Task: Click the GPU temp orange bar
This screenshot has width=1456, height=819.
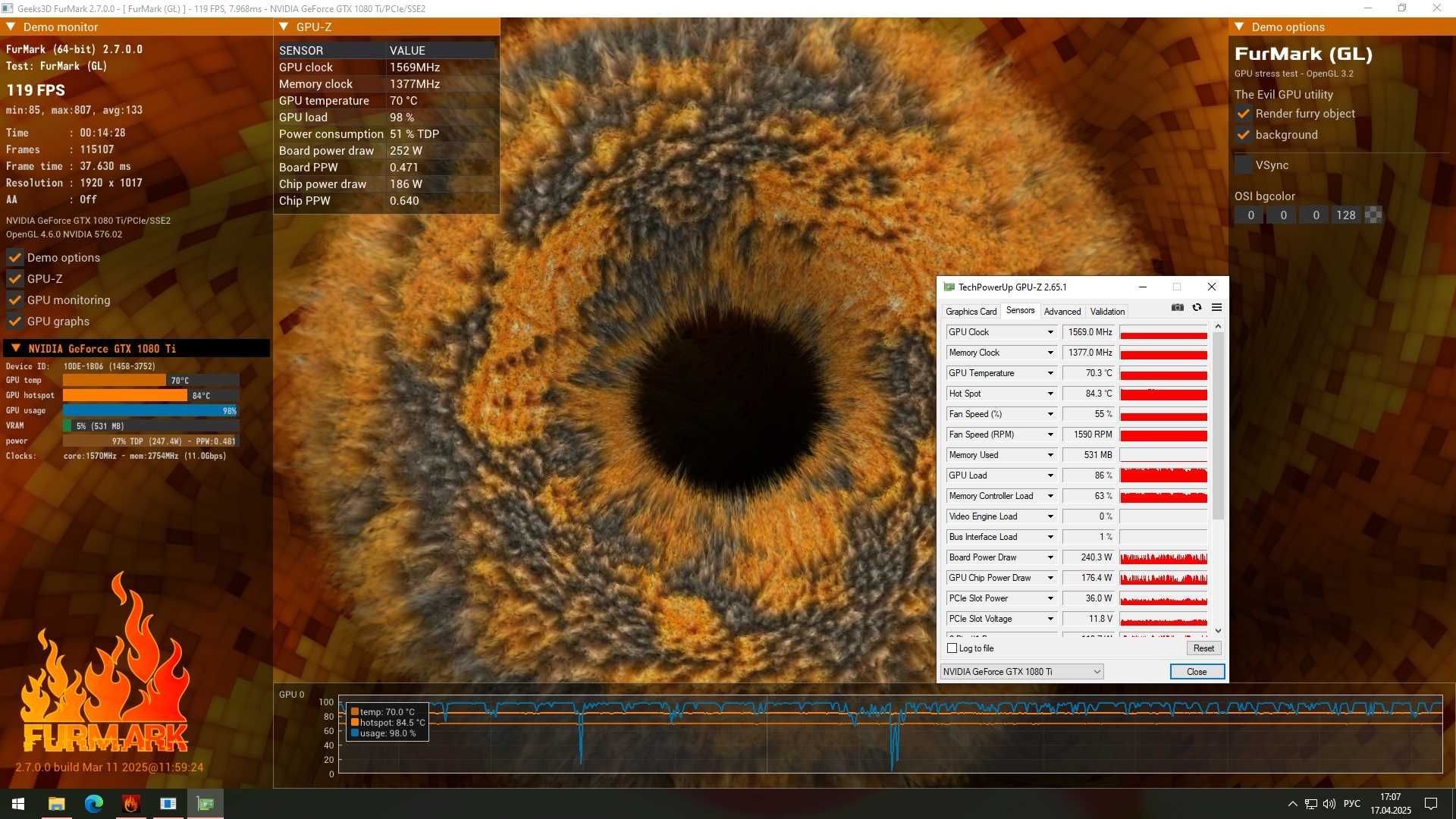Action: point(115,380)
